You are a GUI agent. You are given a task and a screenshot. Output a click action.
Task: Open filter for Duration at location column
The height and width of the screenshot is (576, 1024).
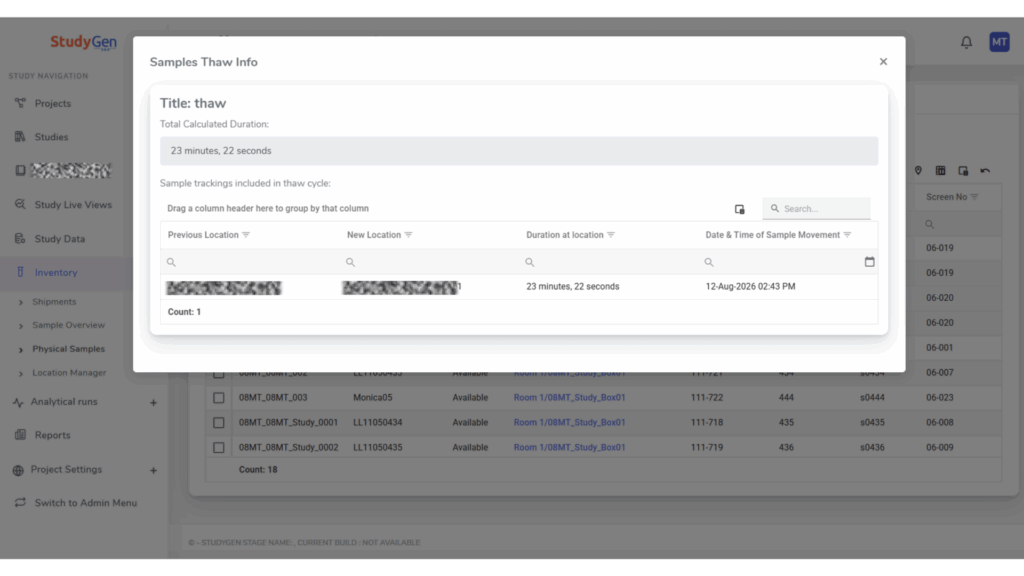tap(611, 235)
